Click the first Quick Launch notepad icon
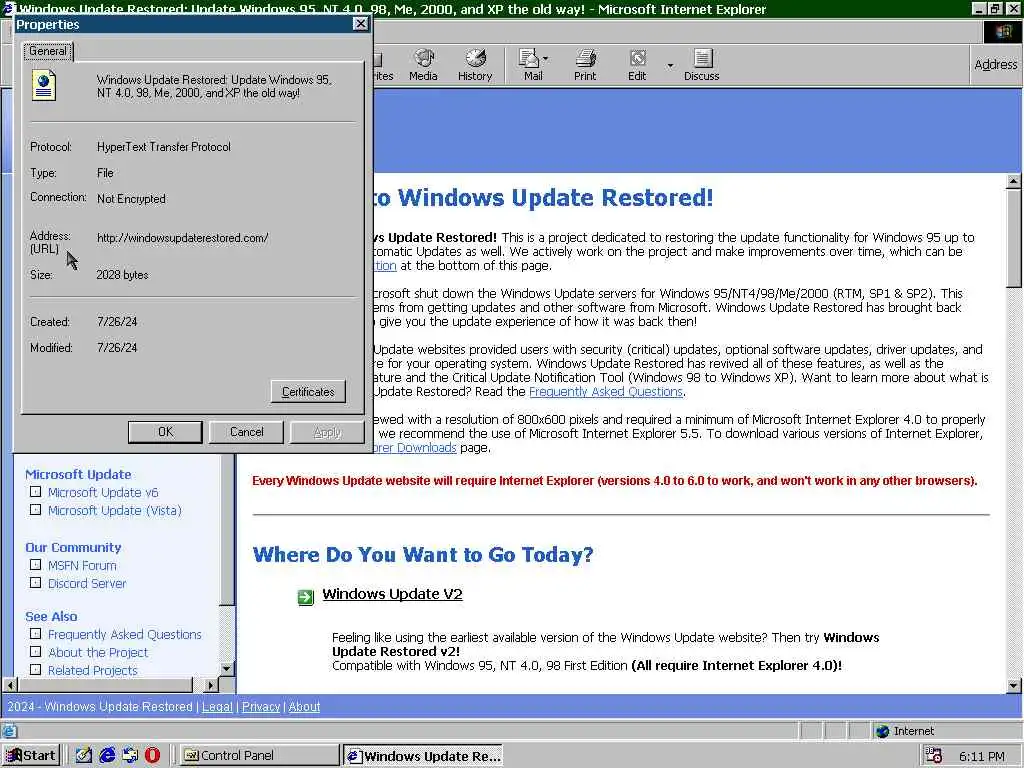This screenshot has height=768, width=1024. click(84, 756)
